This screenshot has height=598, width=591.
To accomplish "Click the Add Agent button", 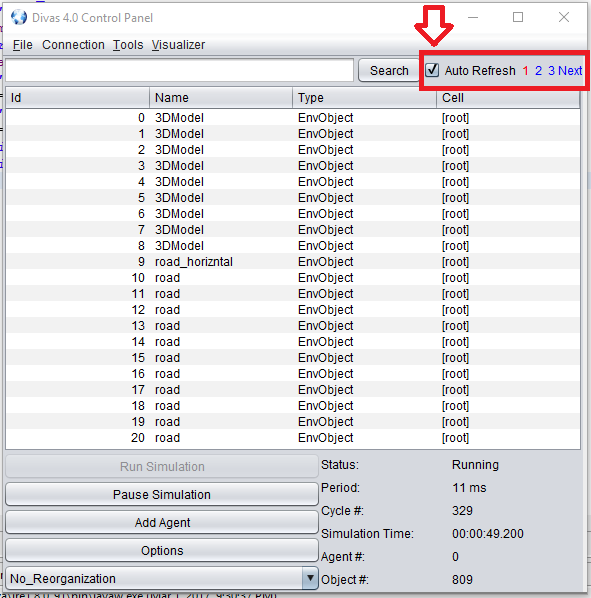I will pos(162,522).
